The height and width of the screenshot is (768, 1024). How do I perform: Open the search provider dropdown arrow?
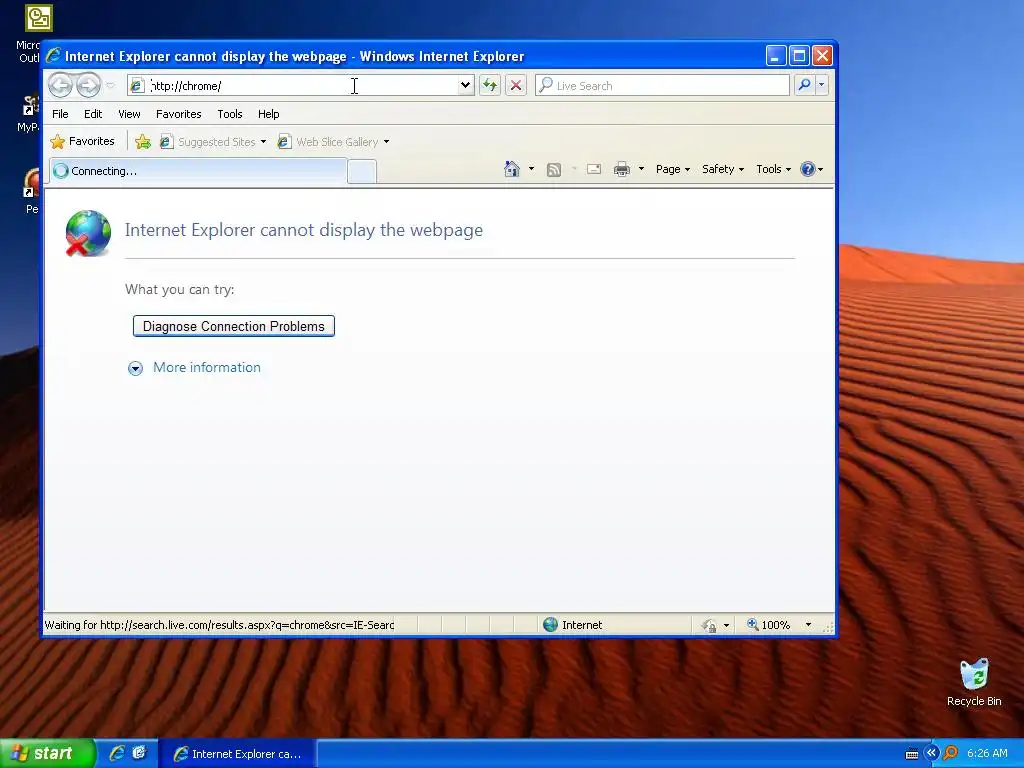coord(822,85)
